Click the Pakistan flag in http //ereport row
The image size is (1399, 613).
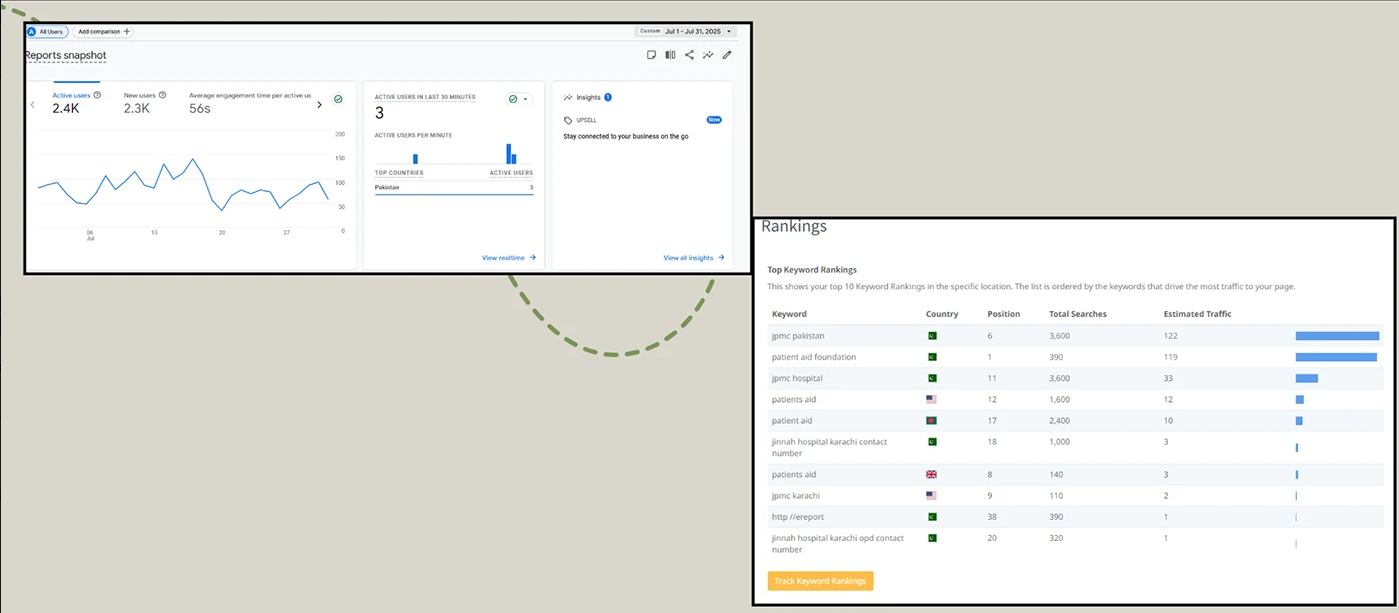tap(932, 517)
